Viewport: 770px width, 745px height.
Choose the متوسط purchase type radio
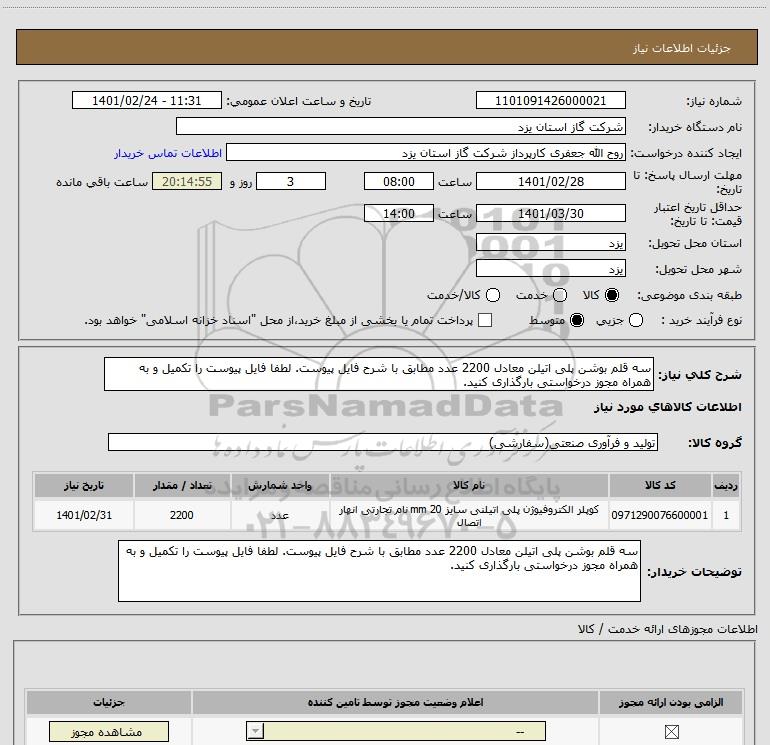(x=577, y=320)
